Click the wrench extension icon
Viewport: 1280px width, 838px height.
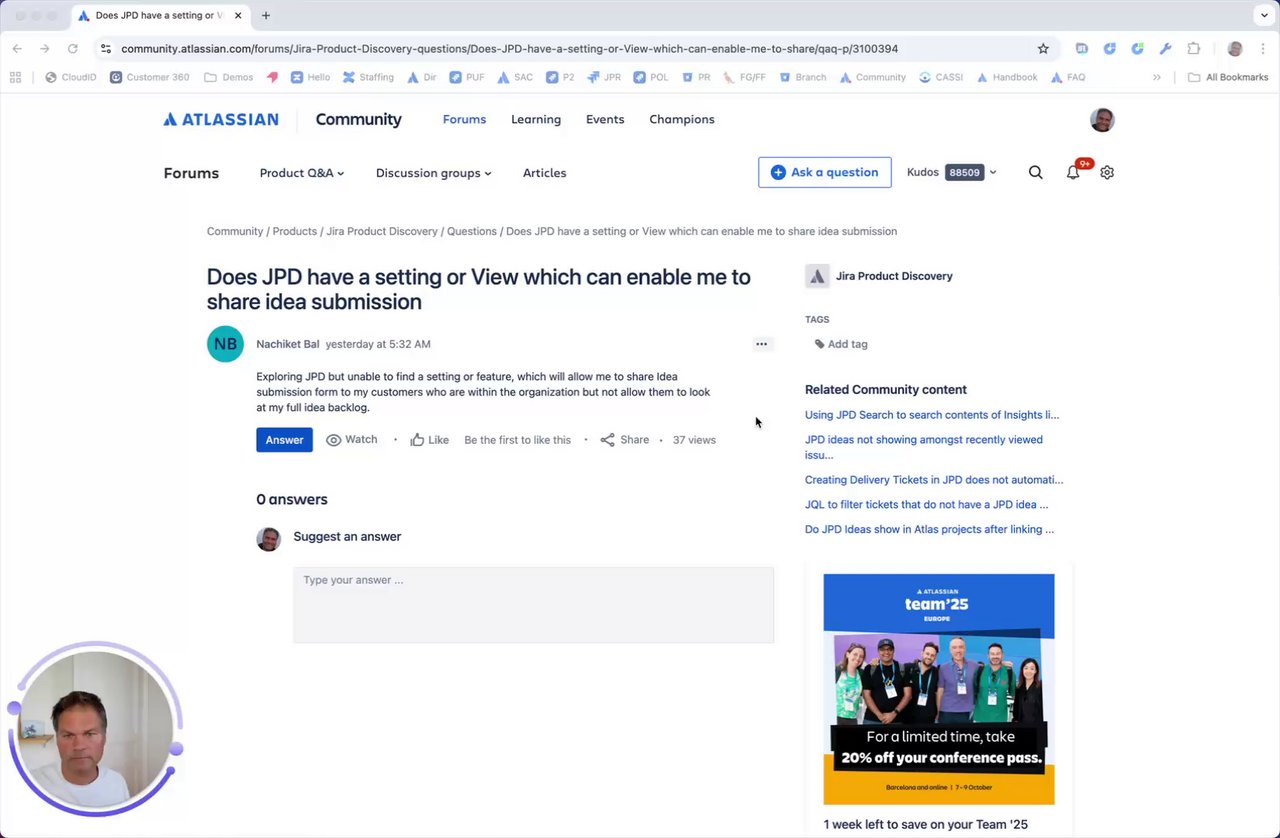pos(1166,48)
